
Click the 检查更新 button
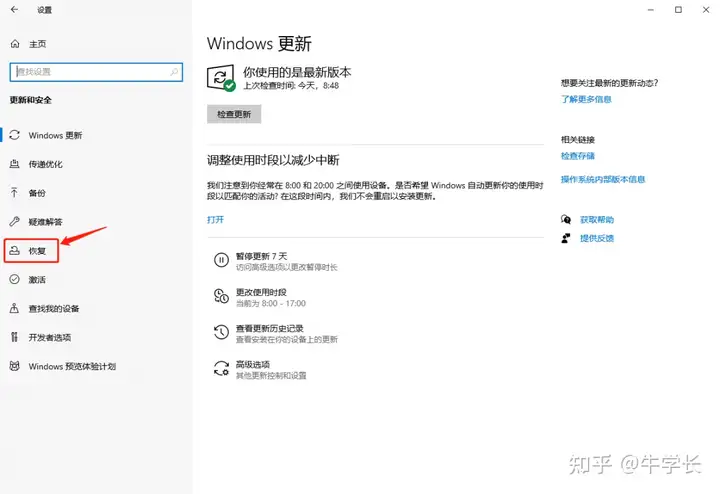pos(234,114)
